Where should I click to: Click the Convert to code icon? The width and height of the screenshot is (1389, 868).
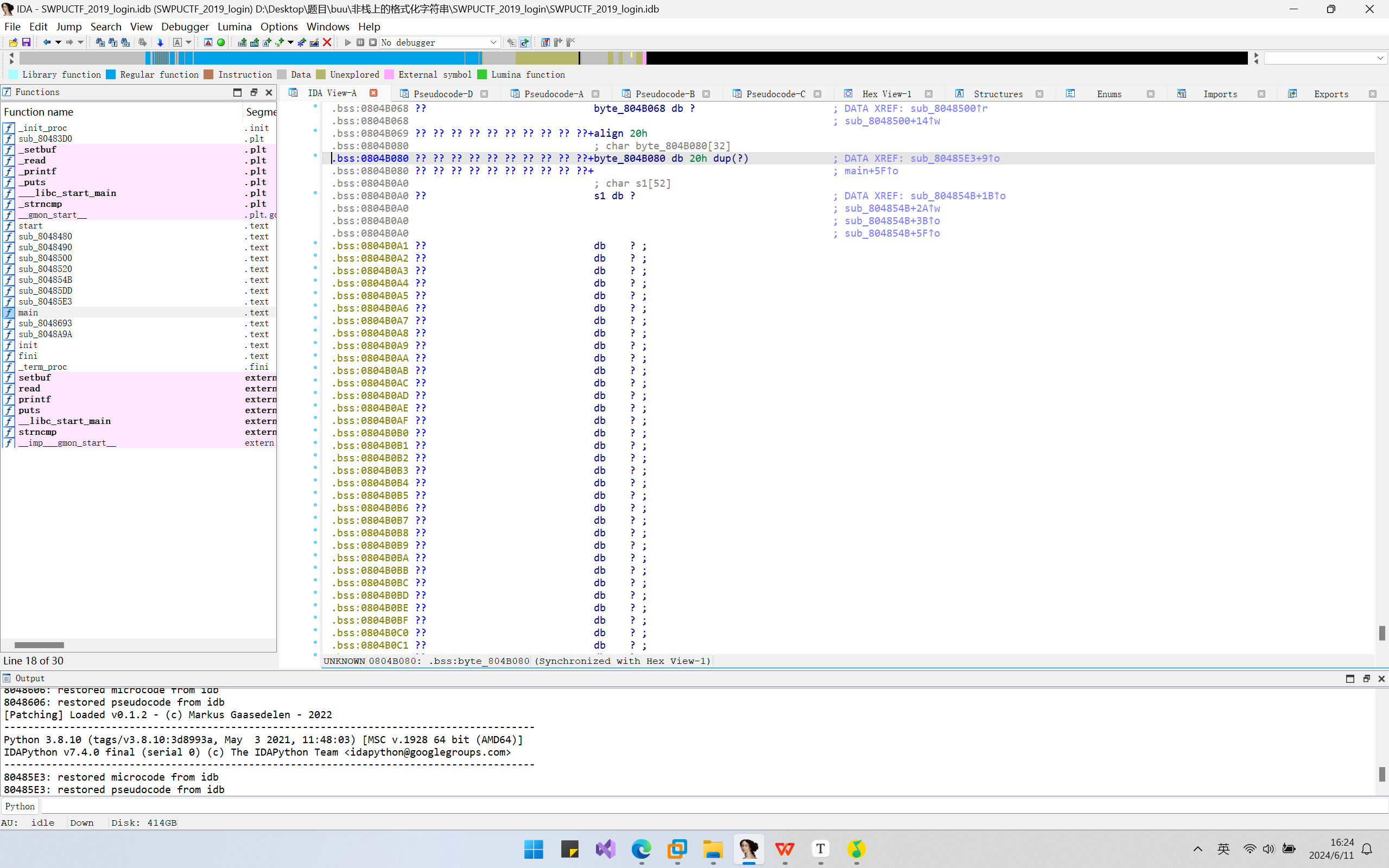242,42
